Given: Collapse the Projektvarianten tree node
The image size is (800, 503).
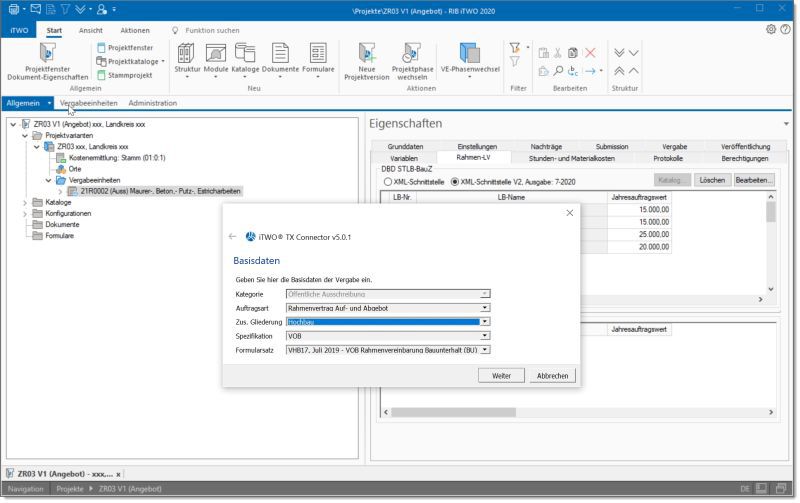Looking at the screenshot, I should point(25,136).
